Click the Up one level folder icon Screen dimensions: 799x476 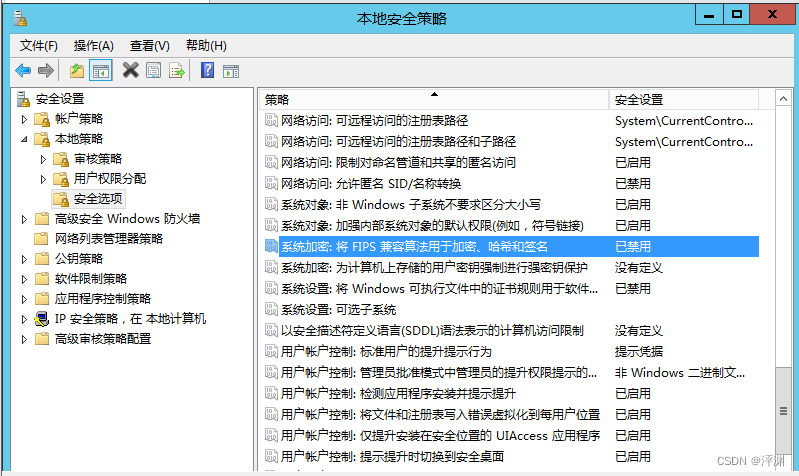tap(77, 70)
